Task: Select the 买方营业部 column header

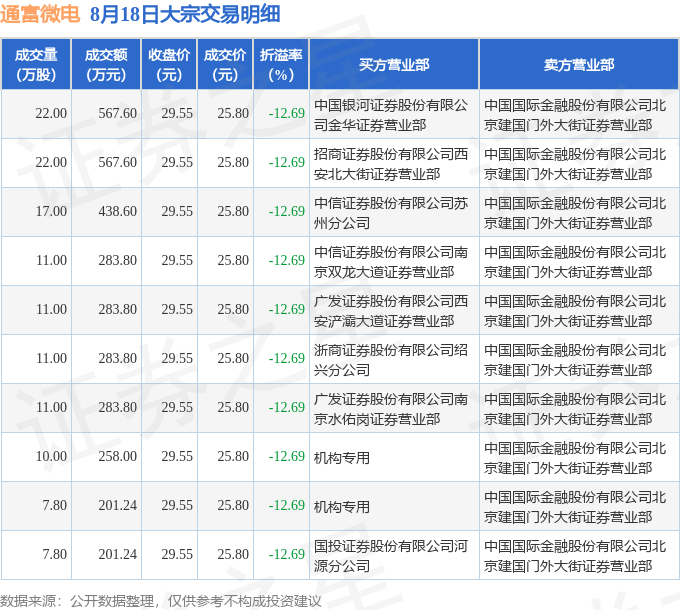Action: click(x=394, y=65)
